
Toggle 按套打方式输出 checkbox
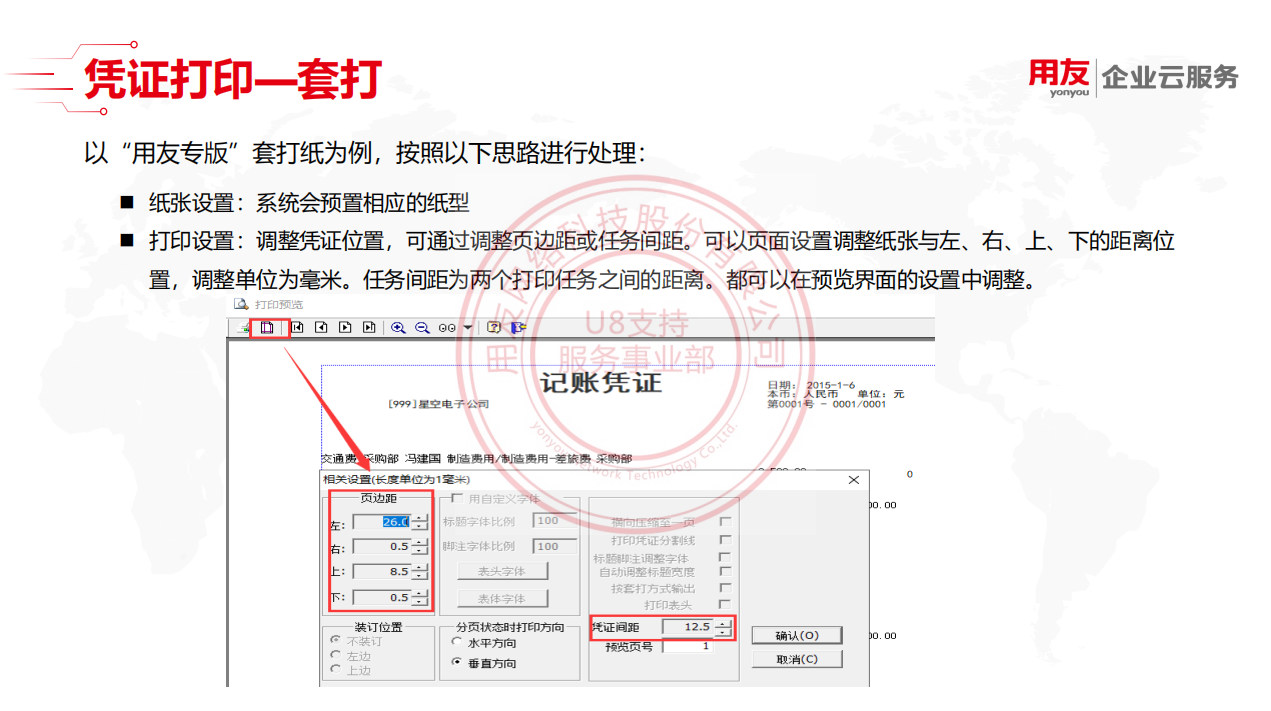tap(725, 588)
